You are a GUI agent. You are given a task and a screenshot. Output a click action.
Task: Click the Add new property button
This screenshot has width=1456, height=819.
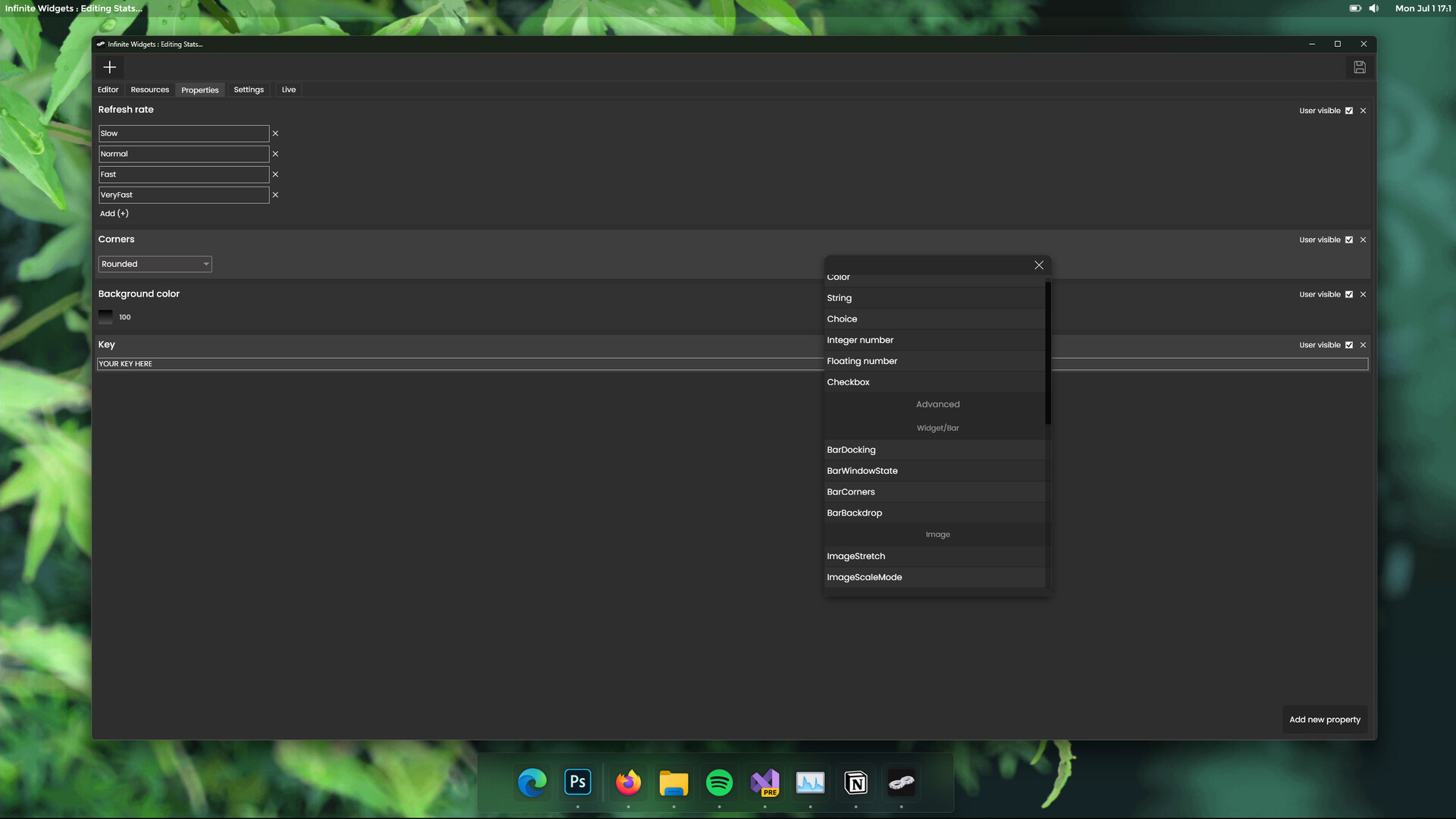1325,719
